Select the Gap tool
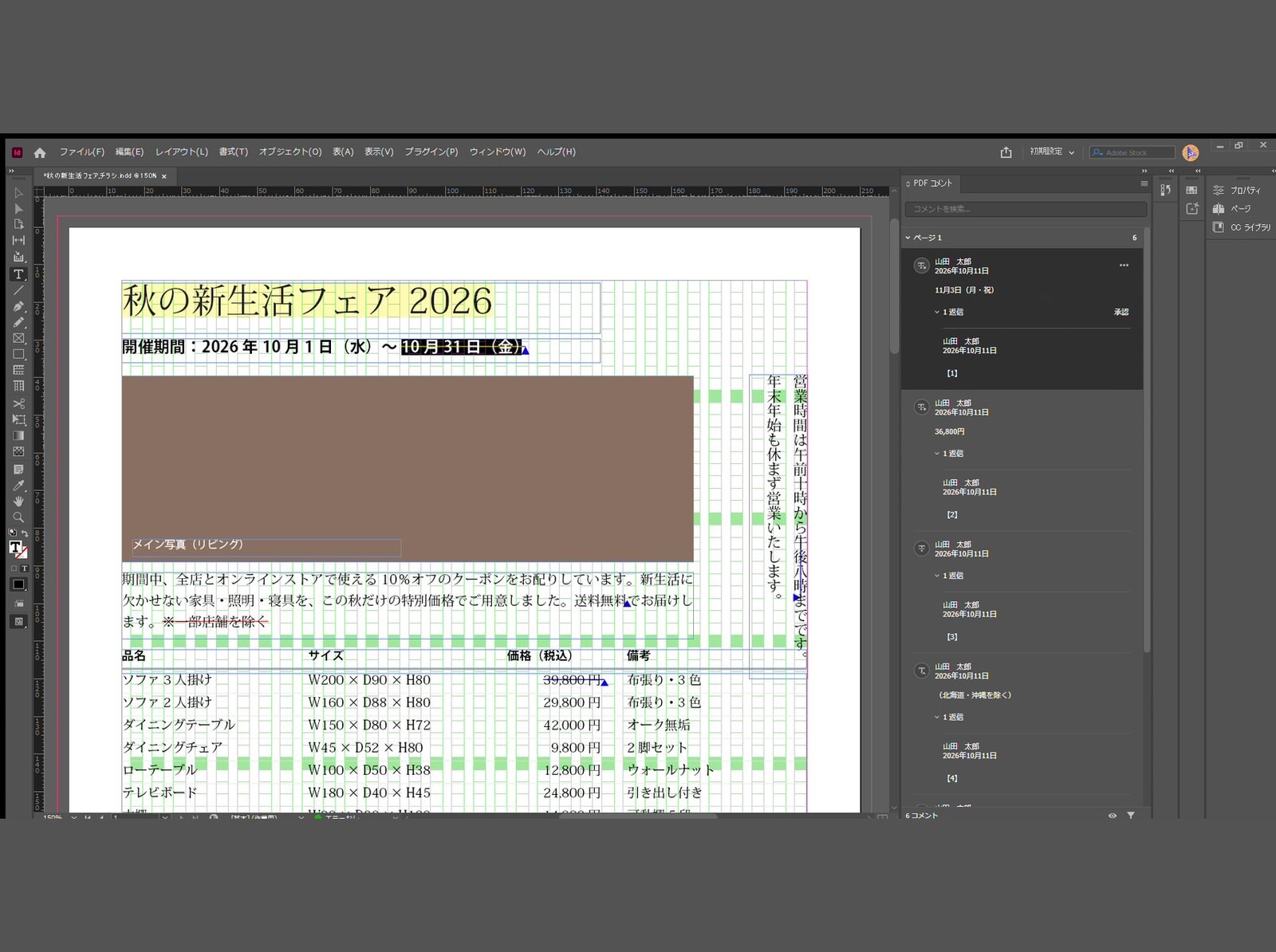Viewport: 1276px width, 952px height. click(18, 241)
